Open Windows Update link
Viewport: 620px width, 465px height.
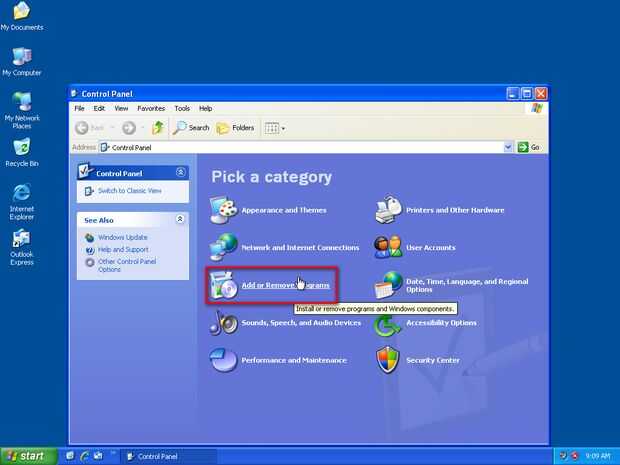[123, 237]
